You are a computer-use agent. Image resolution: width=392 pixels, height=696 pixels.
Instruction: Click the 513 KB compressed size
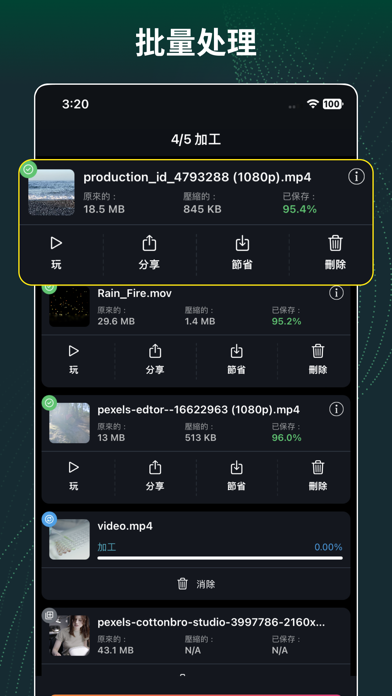201,438
